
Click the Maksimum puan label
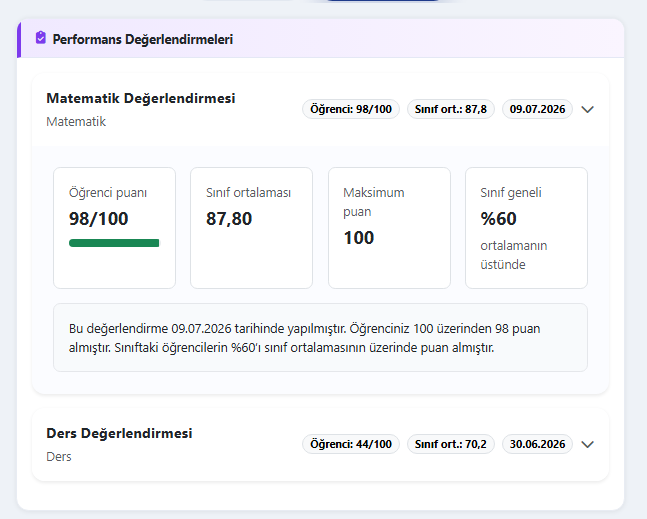[x=374, y=202]
